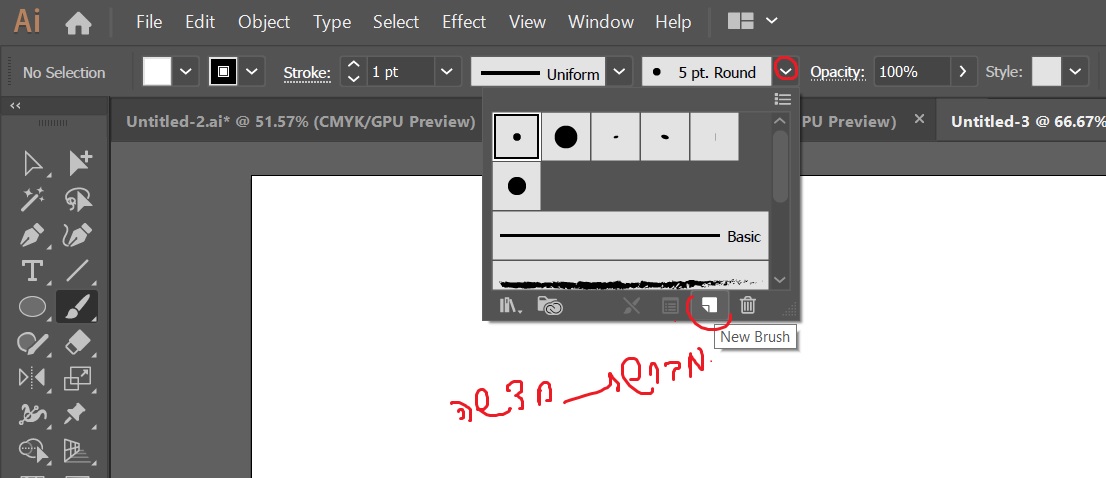
Task: Click the Opacity 100% input field
Action: (x=910, y=72)
